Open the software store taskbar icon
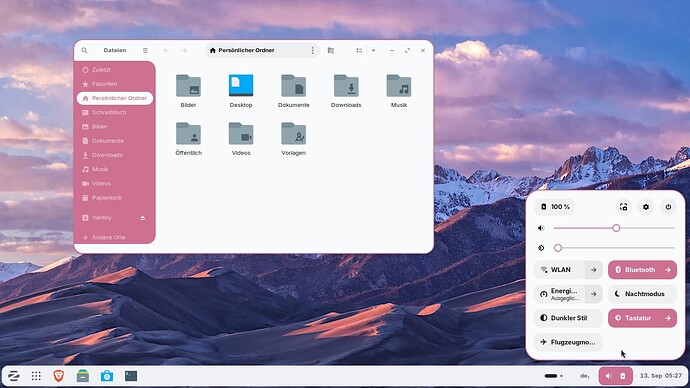This screenshot has height=388, width=690. pos(107,376)
